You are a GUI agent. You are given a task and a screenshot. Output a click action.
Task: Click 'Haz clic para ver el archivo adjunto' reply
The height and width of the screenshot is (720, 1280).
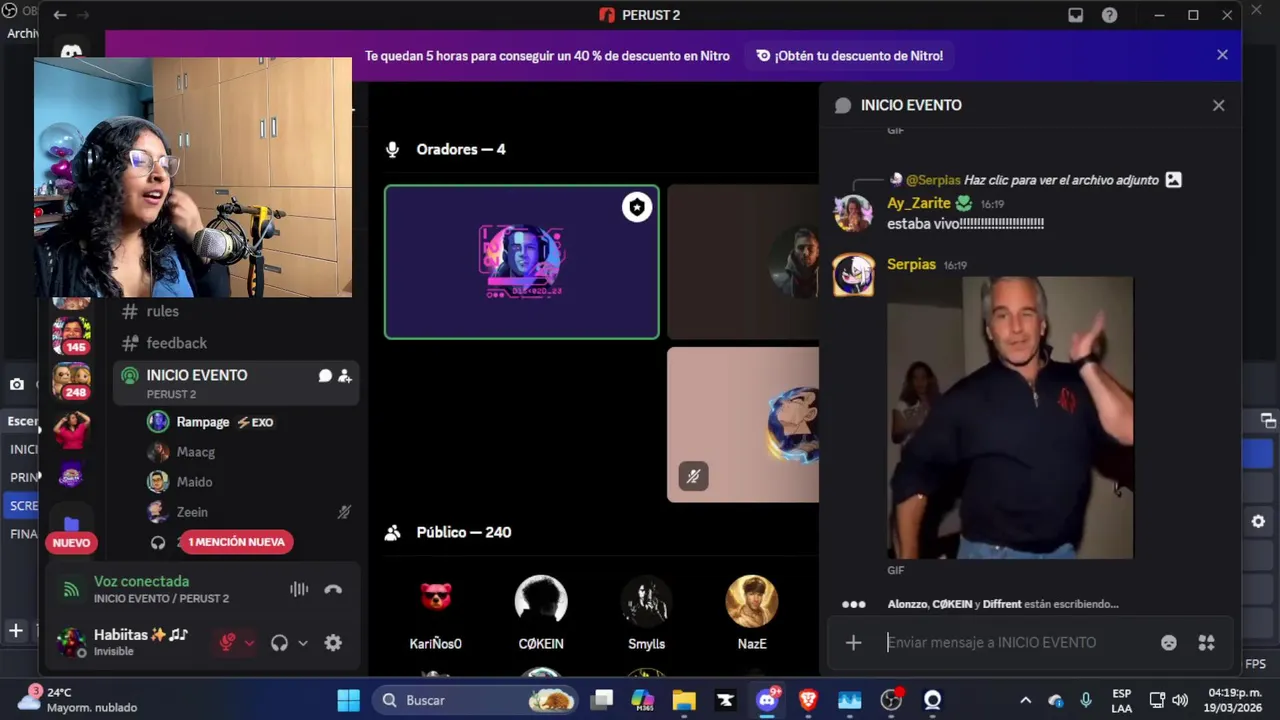(x=1061, y=180)
